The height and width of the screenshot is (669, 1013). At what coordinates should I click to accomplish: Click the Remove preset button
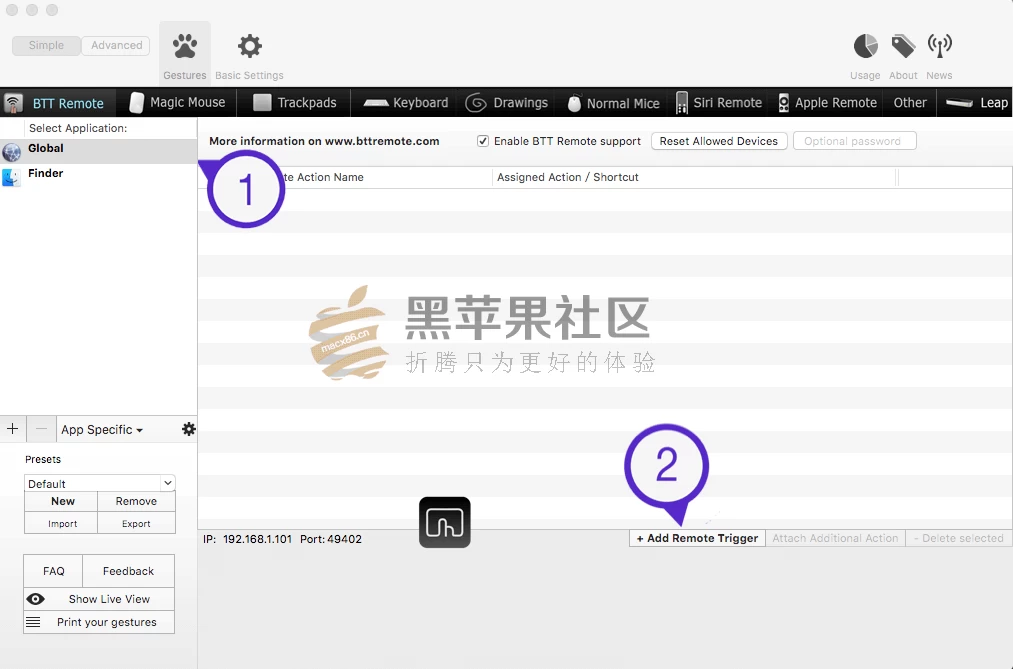[136, 501]
